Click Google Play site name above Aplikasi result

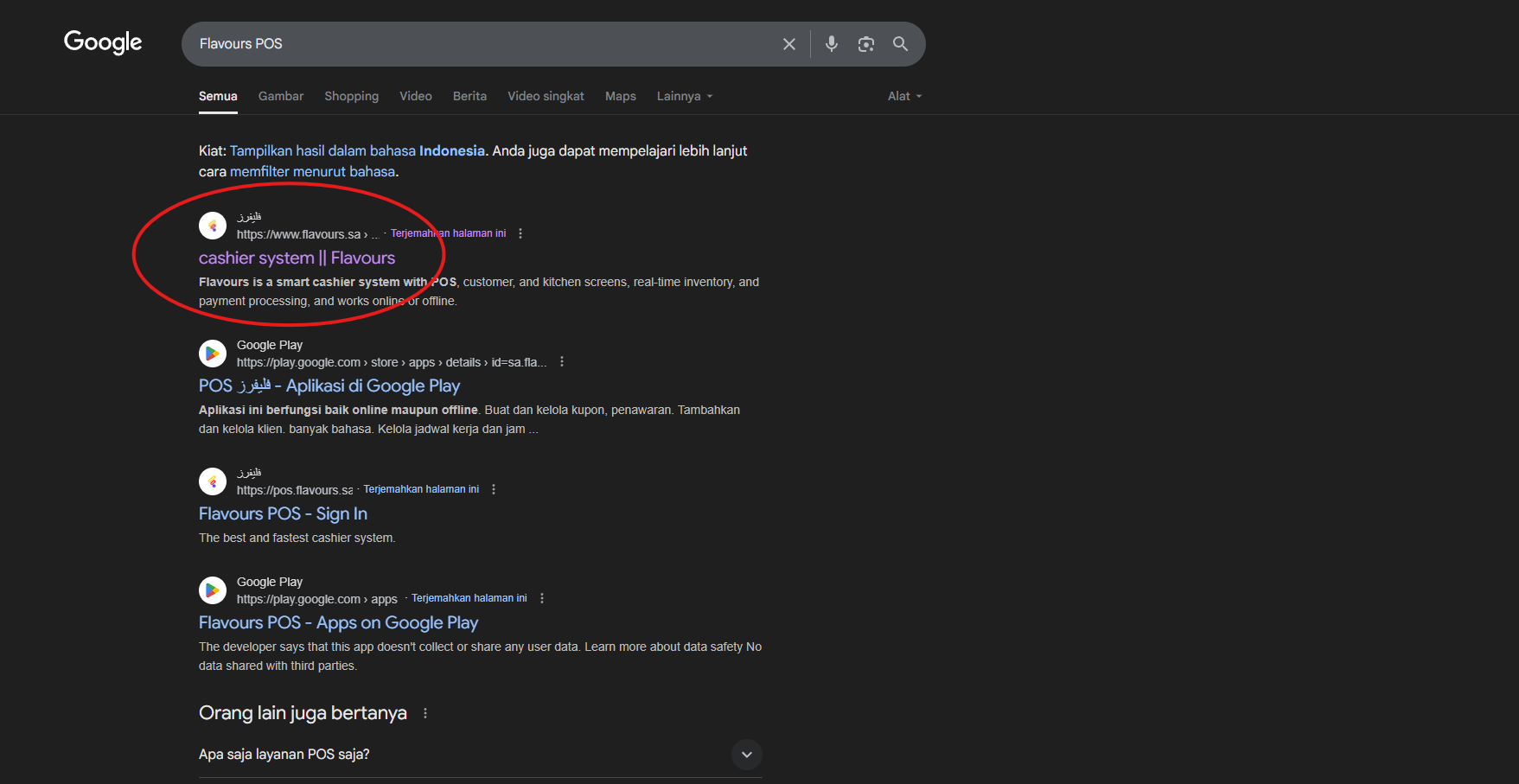coord(270,345)
